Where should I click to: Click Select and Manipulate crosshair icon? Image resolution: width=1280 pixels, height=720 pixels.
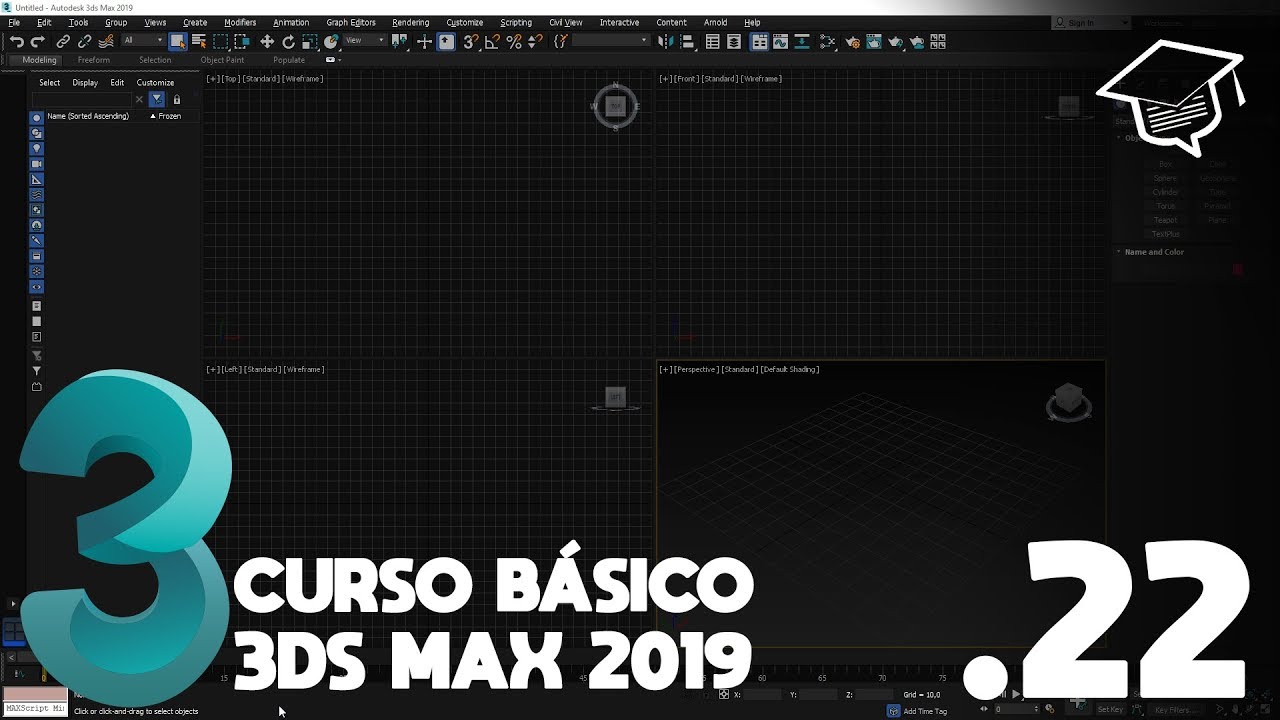(x=424, y=41)
